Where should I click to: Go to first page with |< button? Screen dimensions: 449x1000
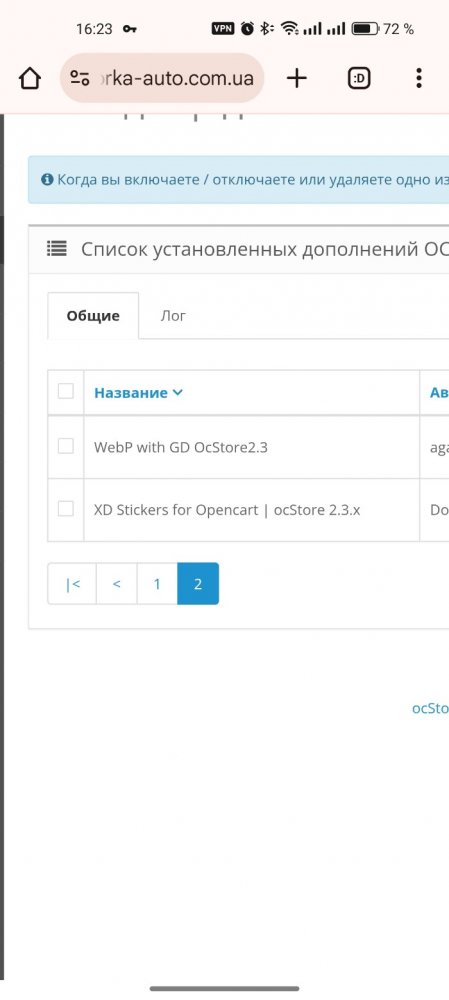coord(72,584)
